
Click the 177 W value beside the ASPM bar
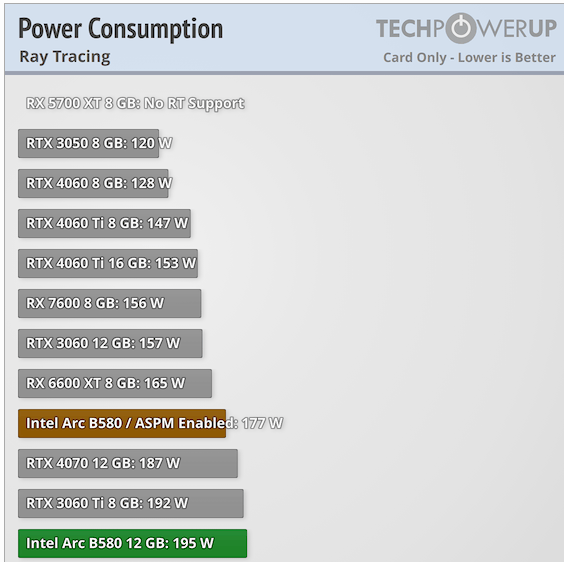click(x=262, y=423)
